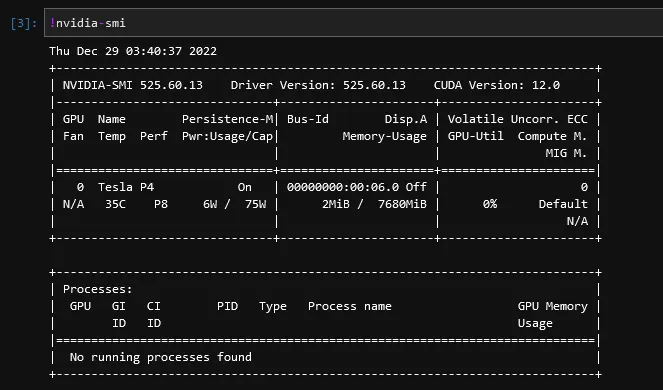Click the PID column header
Image resolution: width=663 pixels, height=390 pixels.
pyautogui.click(x=227, y=306)
